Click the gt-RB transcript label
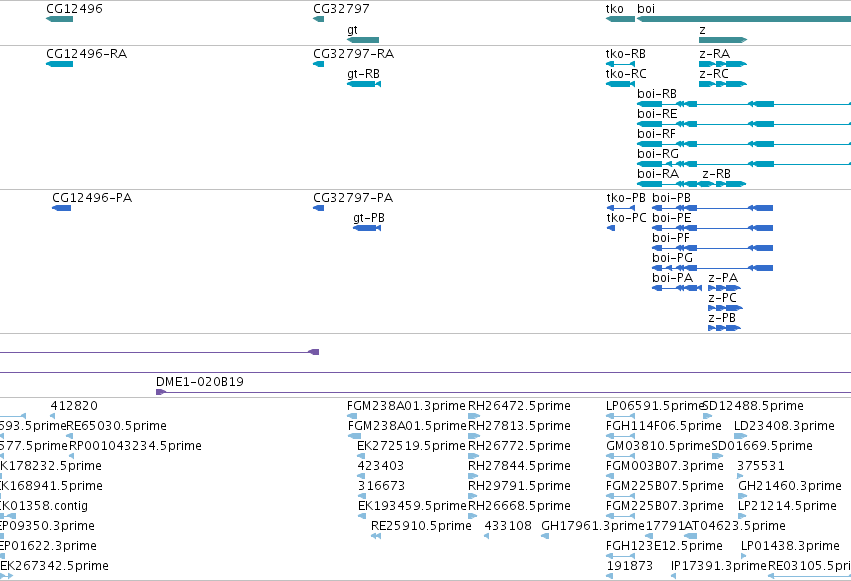The image size is (851, 581). pyautogui.click(x=363, y=74)
